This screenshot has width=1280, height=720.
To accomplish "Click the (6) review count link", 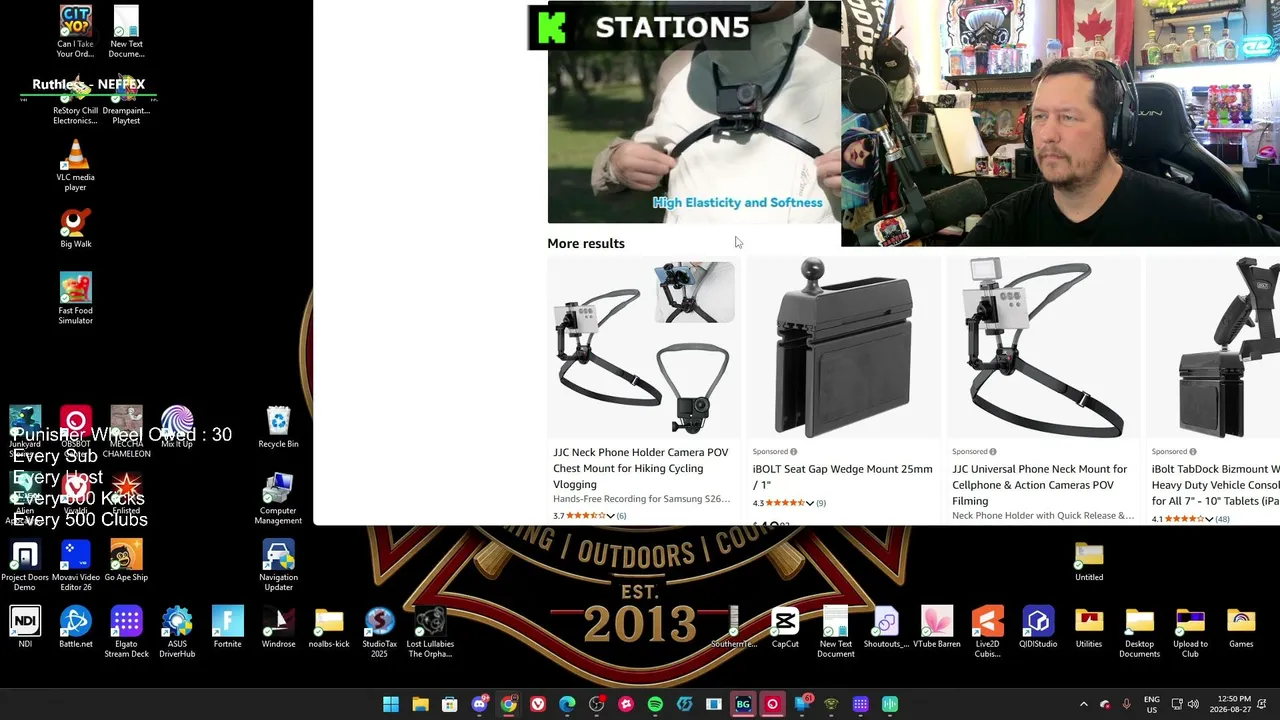I will (621, 516).
